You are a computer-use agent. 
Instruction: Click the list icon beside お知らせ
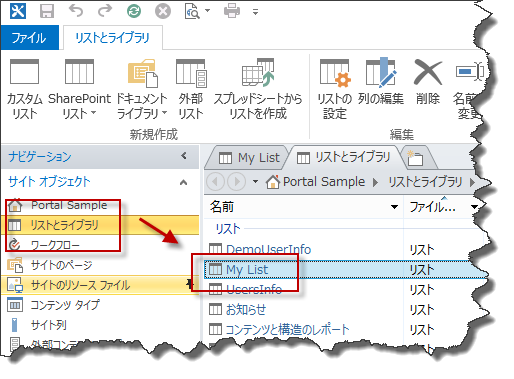pyautogui.click(x=215, y=309)
